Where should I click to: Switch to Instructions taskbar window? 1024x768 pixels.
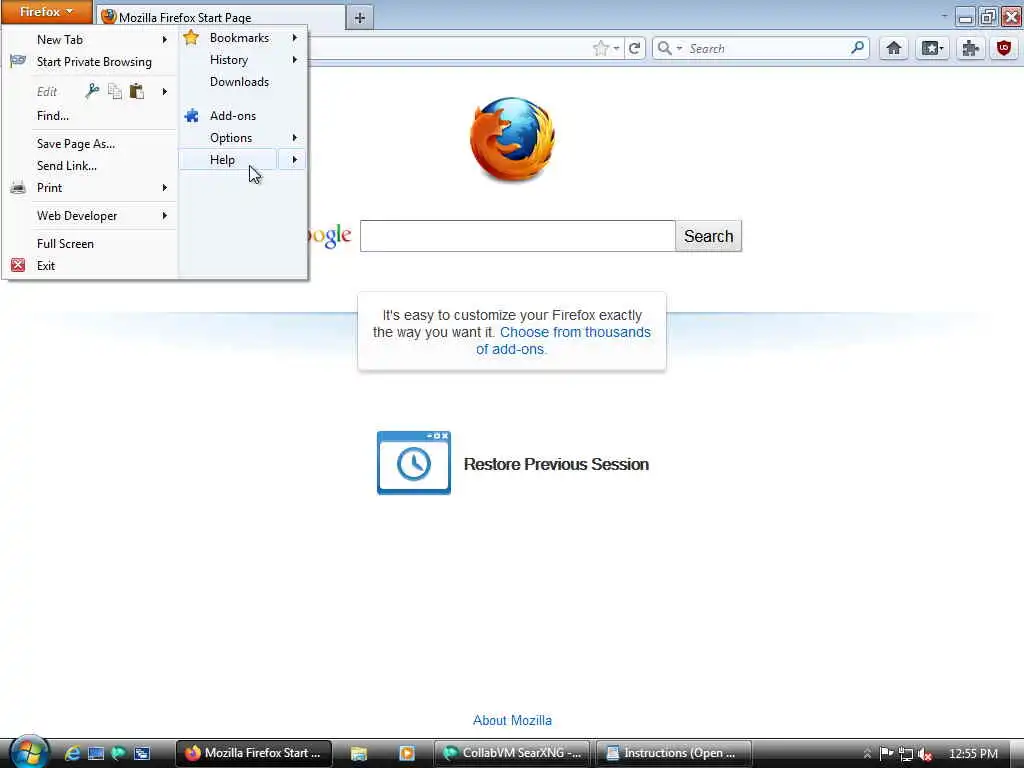[x=674, y=753]
